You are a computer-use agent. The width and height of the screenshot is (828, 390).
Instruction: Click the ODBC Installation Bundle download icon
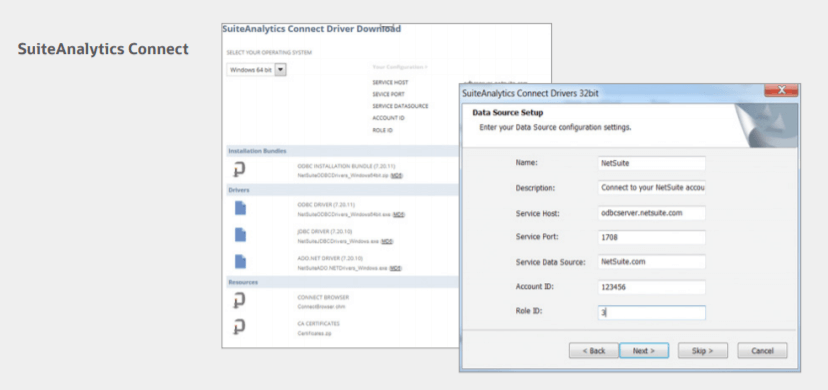coord(239,170)
